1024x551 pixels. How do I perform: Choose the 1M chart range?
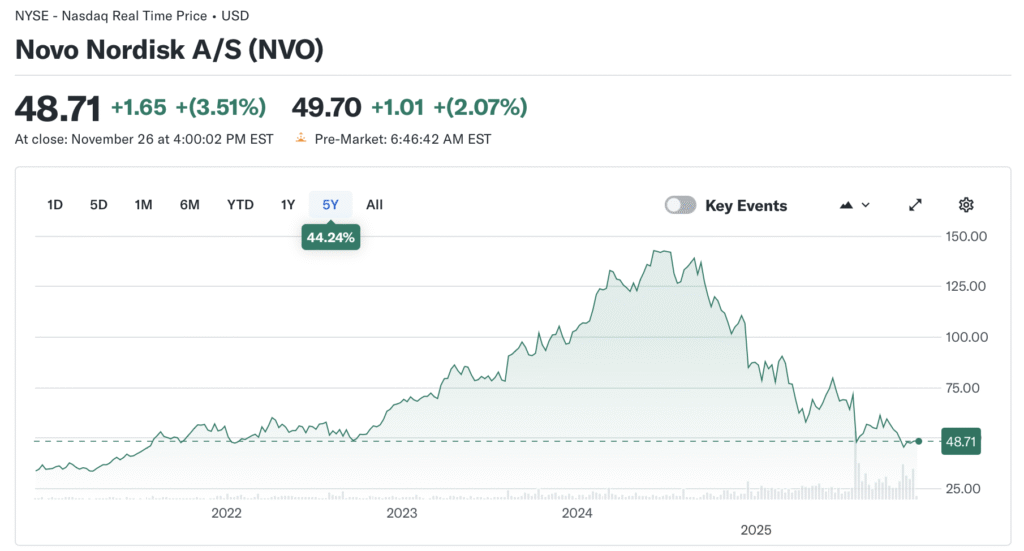coord(143,205)
